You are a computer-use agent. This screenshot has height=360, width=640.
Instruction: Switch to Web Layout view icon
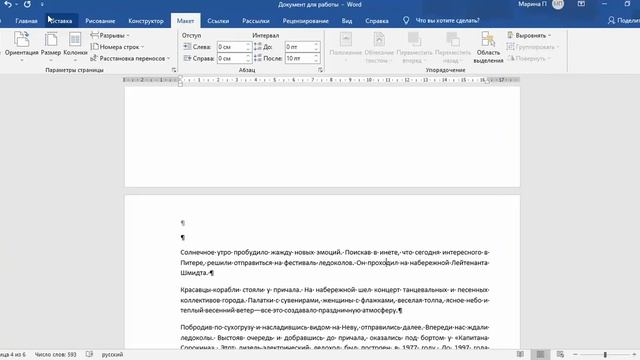coord(560,354)
